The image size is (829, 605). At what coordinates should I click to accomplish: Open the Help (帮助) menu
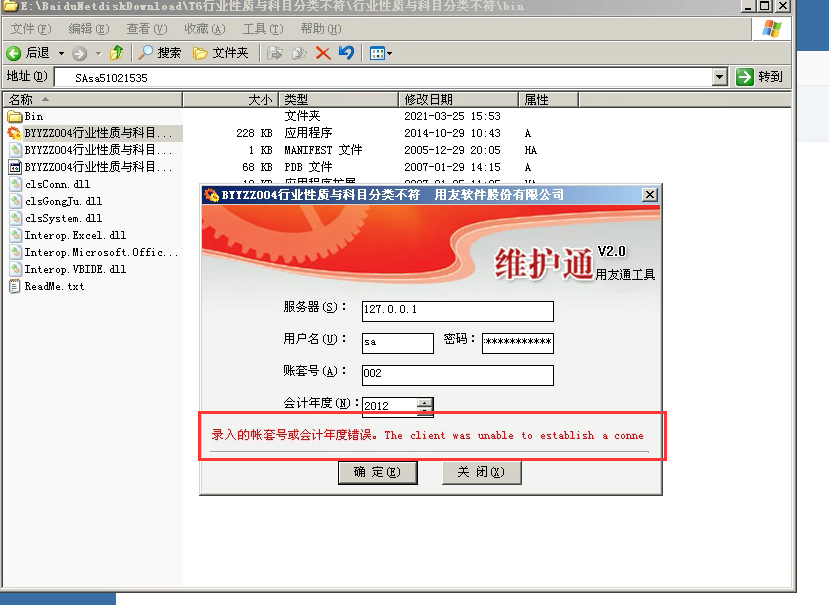coord(320,29)
